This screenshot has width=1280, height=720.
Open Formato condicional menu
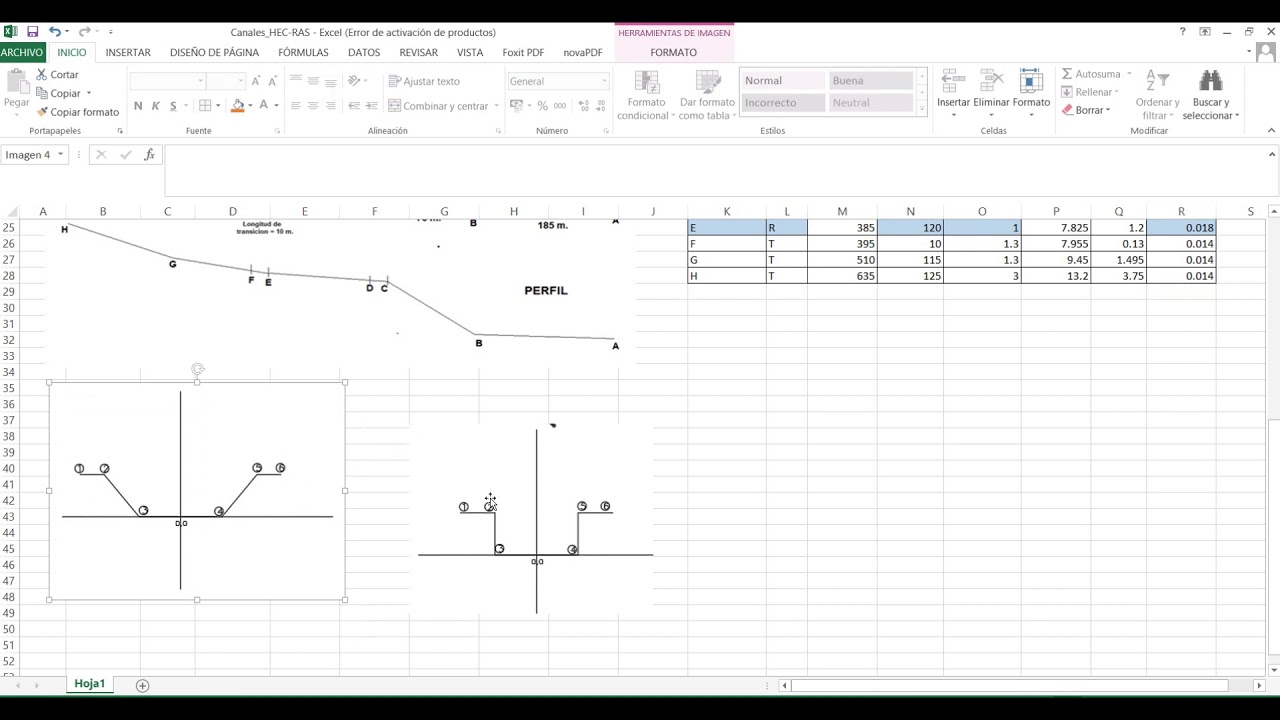646,95
